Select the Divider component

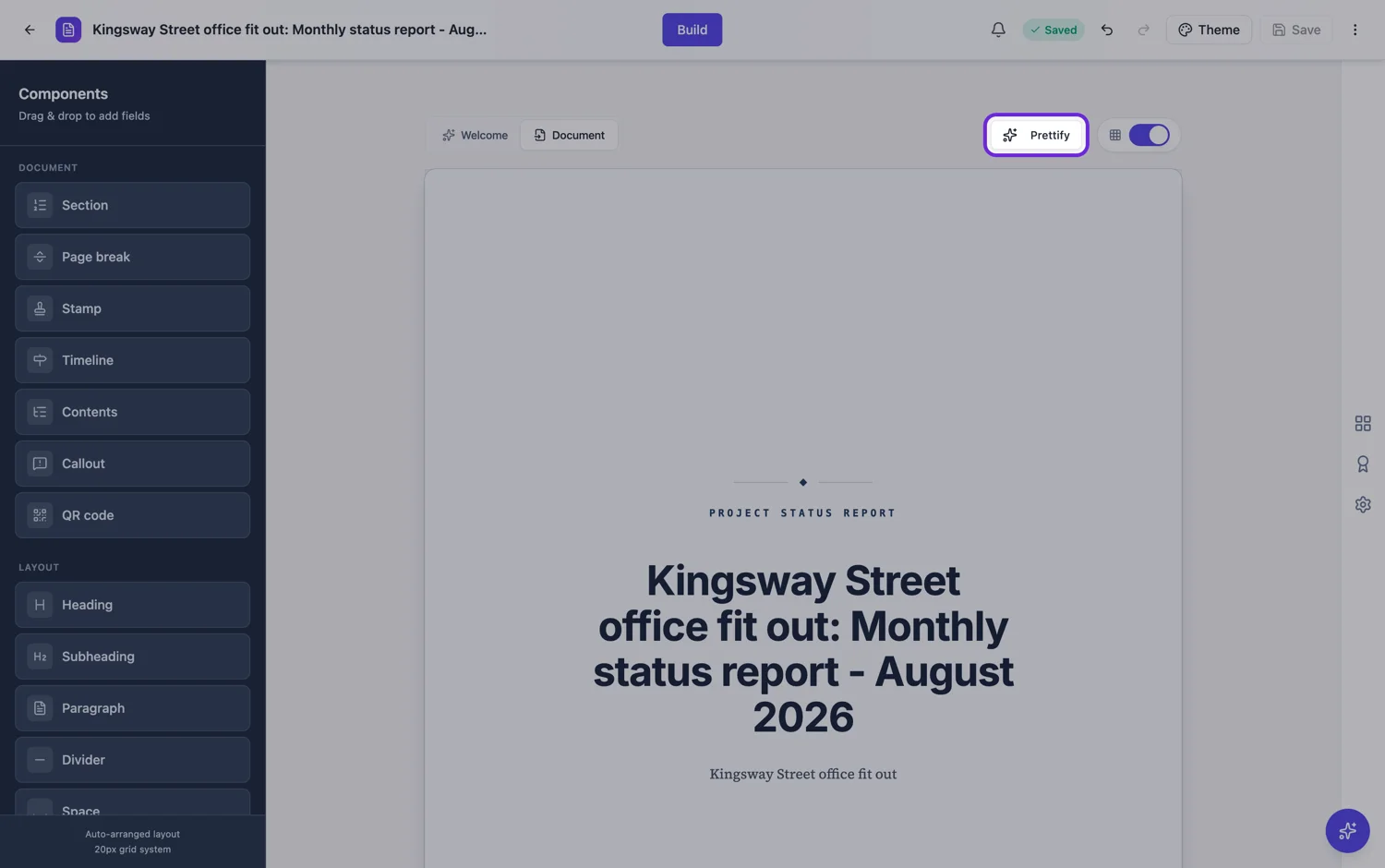132,760
